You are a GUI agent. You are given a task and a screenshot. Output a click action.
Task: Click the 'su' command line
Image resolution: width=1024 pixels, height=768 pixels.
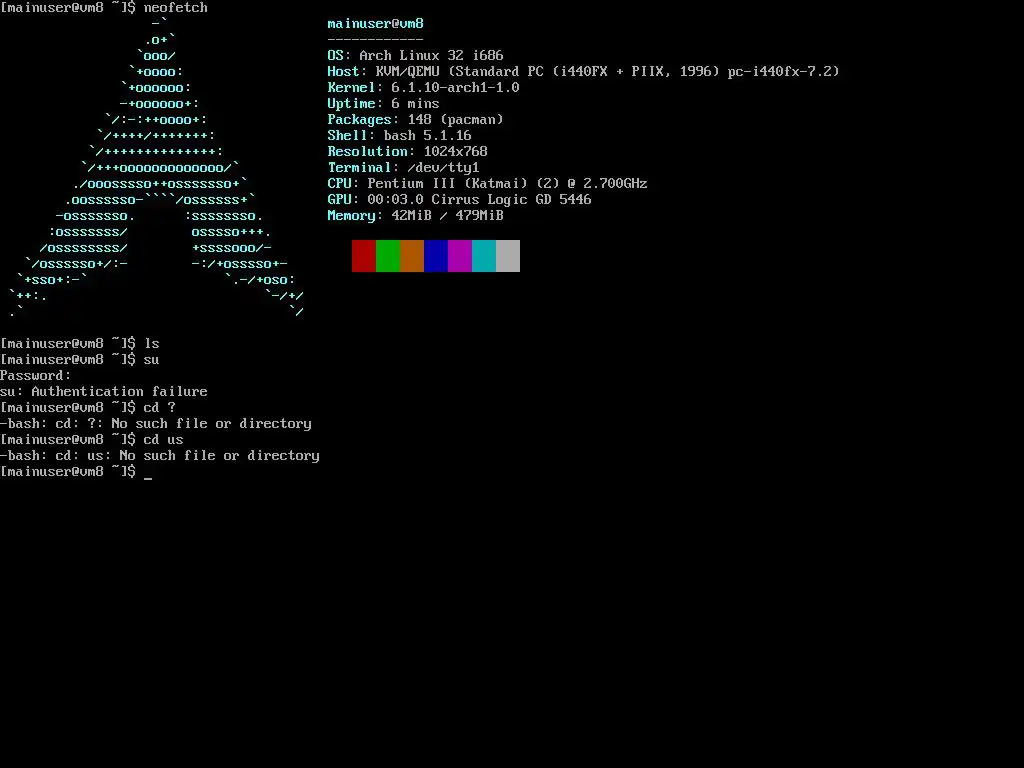80,360
